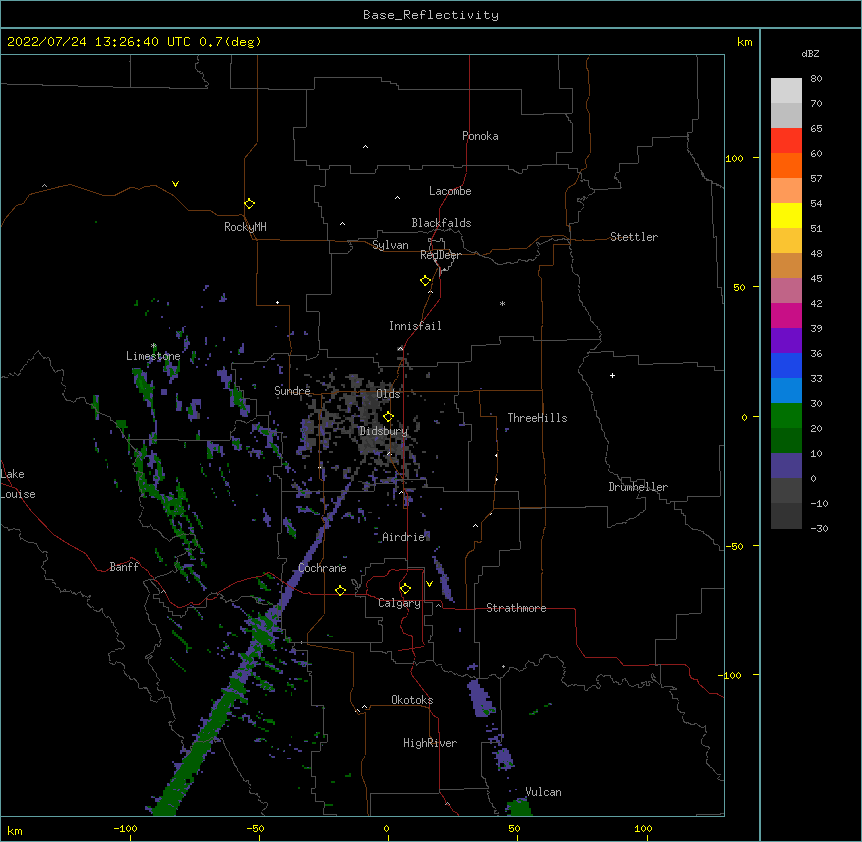Pick the red color swatch in dBZ legend
This screenshot has height=842, width=862.
click(786, 141)
